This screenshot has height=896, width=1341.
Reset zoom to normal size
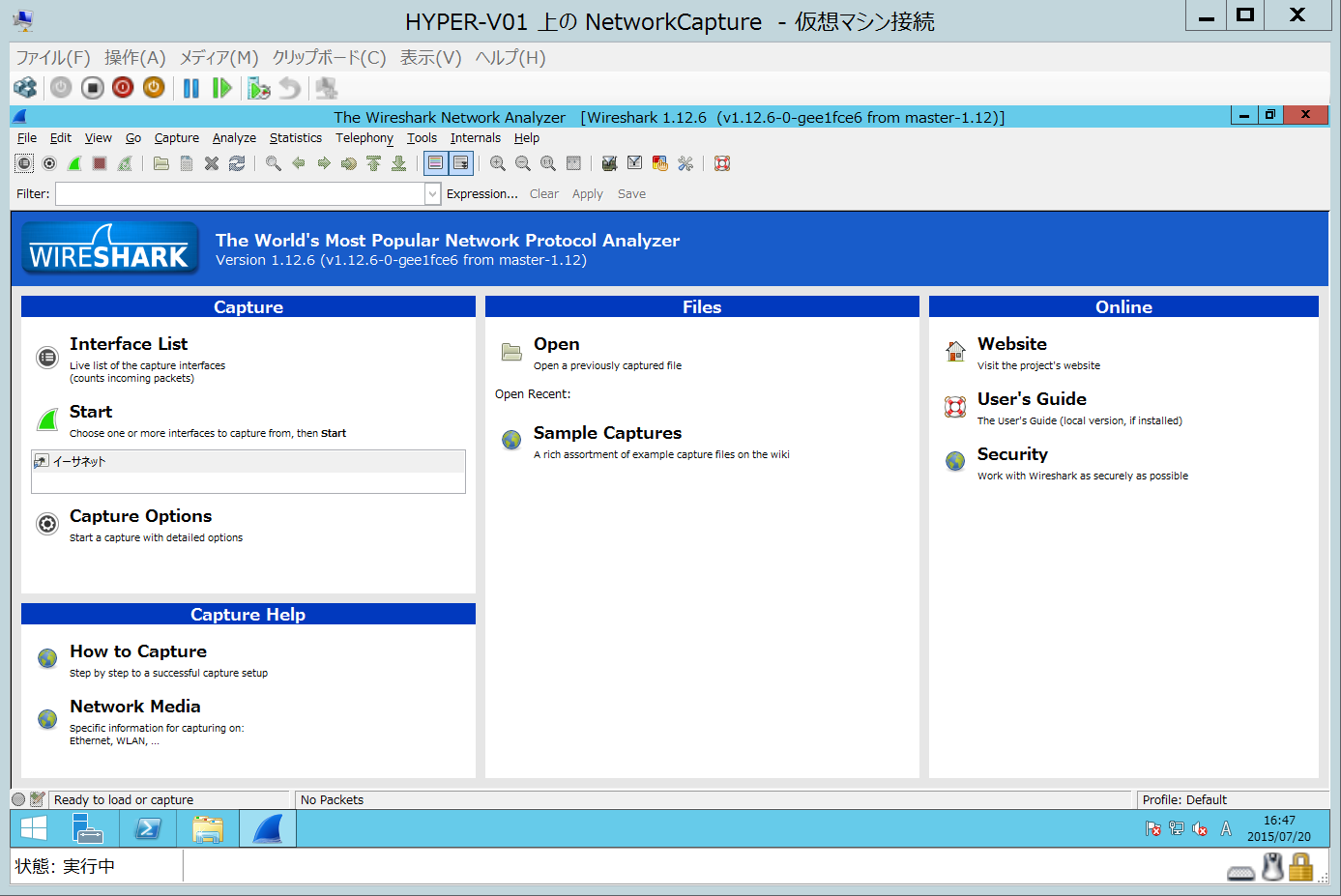[x=548, y=163]
